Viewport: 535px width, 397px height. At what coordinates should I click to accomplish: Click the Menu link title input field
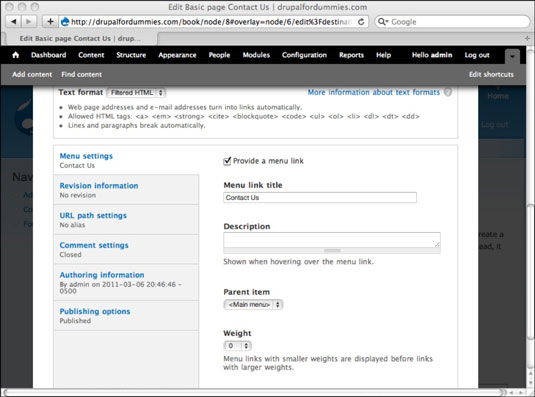[x=320, y=197]
